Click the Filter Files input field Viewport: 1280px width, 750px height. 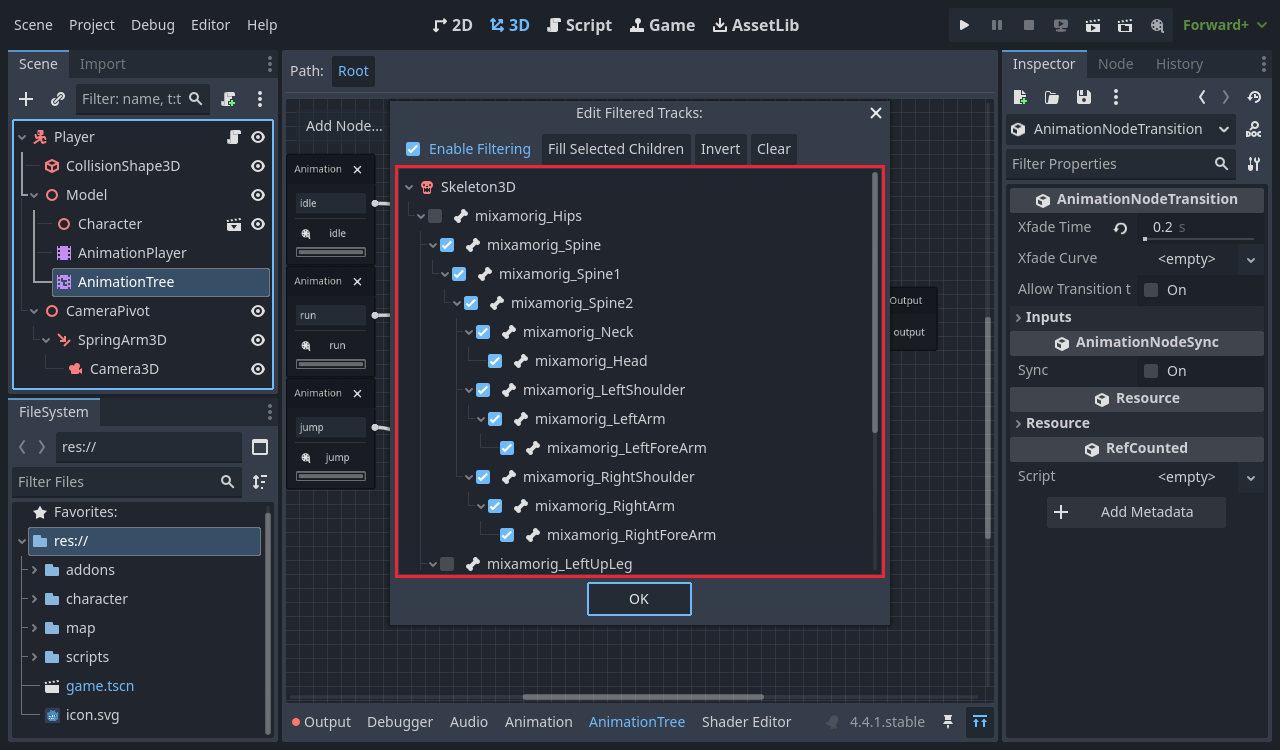point(127,482)
